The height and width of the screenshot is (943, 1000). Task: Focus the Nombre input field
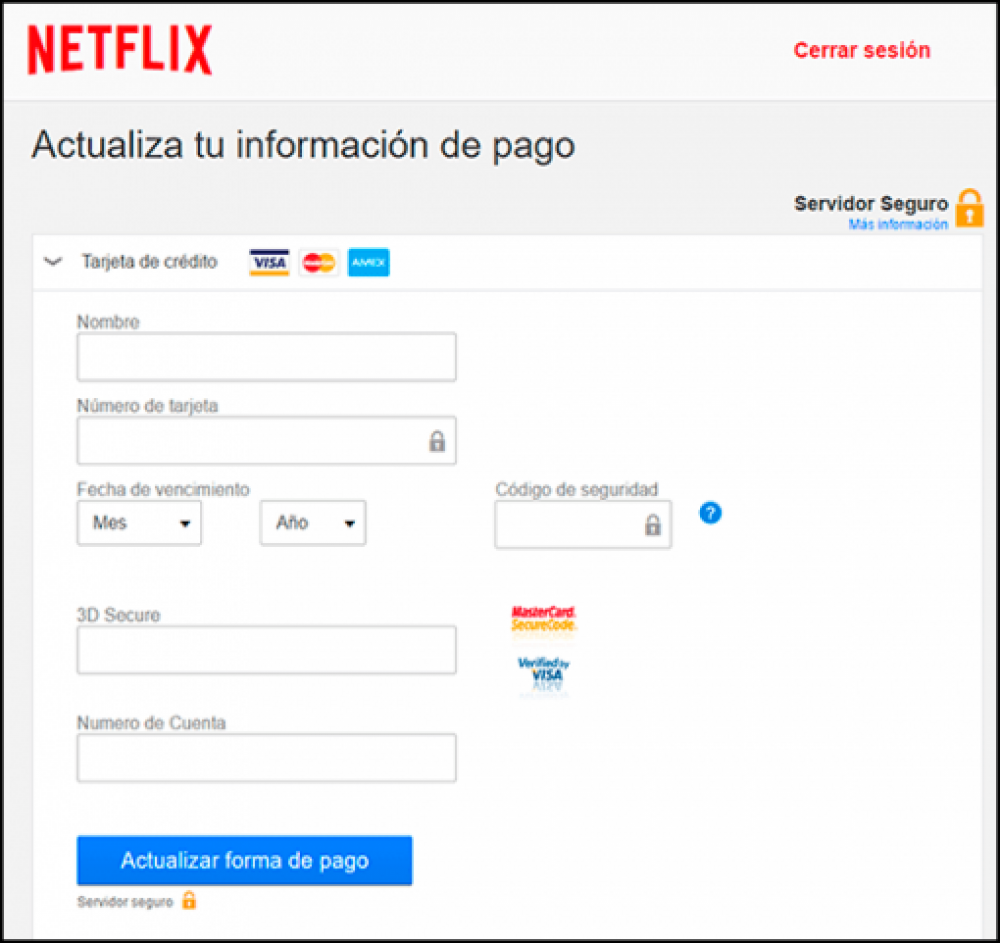(x=266, y=357)
